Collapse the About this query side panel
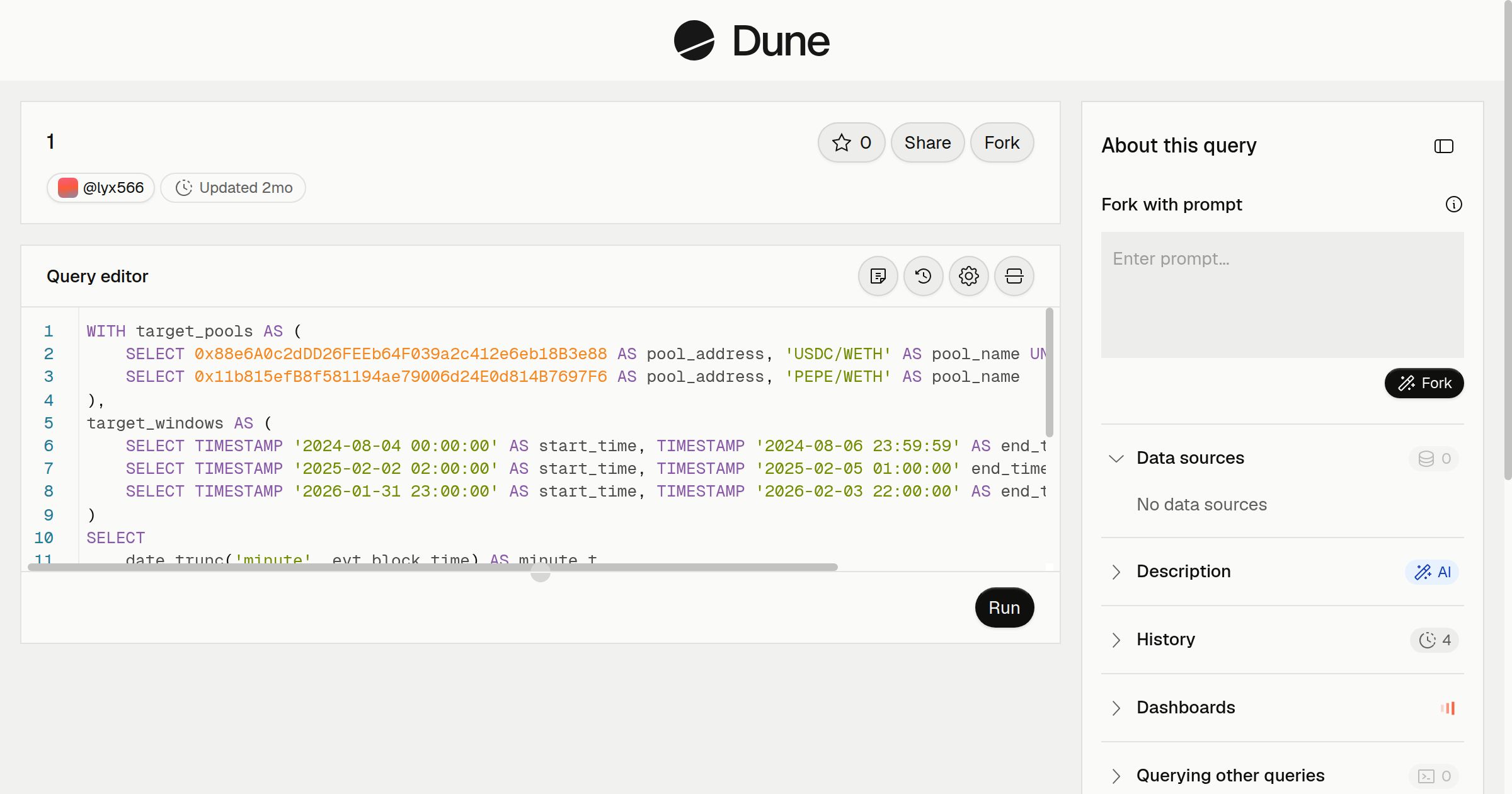 pyautogui.click(x=1443, y=146)
